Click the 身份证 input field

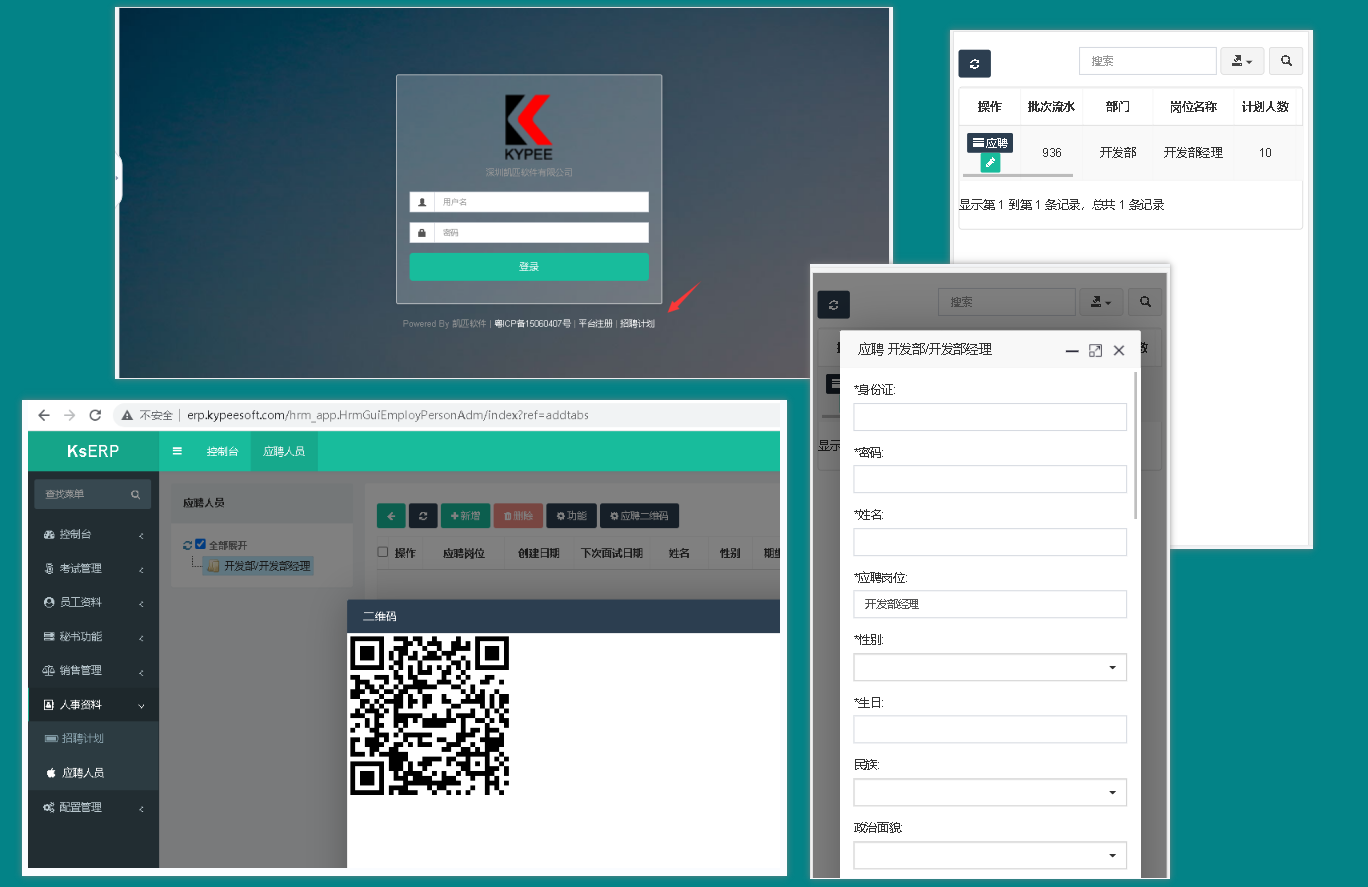pos(989,417)
